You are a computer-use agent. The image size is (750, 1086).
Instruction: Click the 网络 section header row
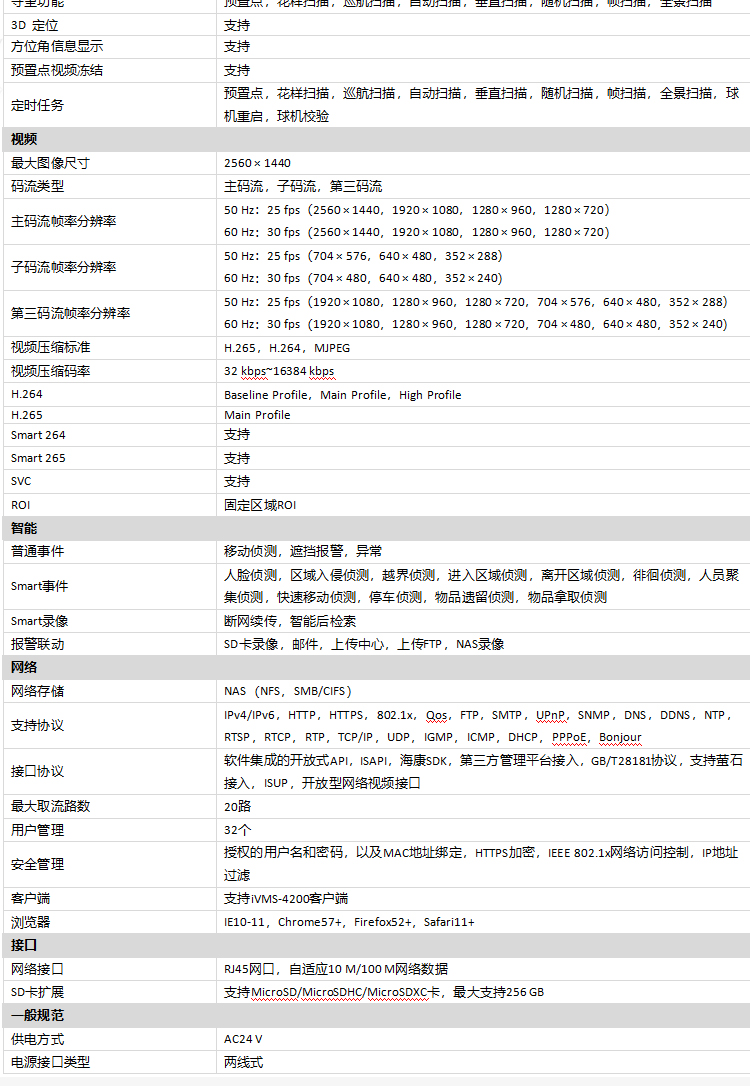click(x=374, y=667)
